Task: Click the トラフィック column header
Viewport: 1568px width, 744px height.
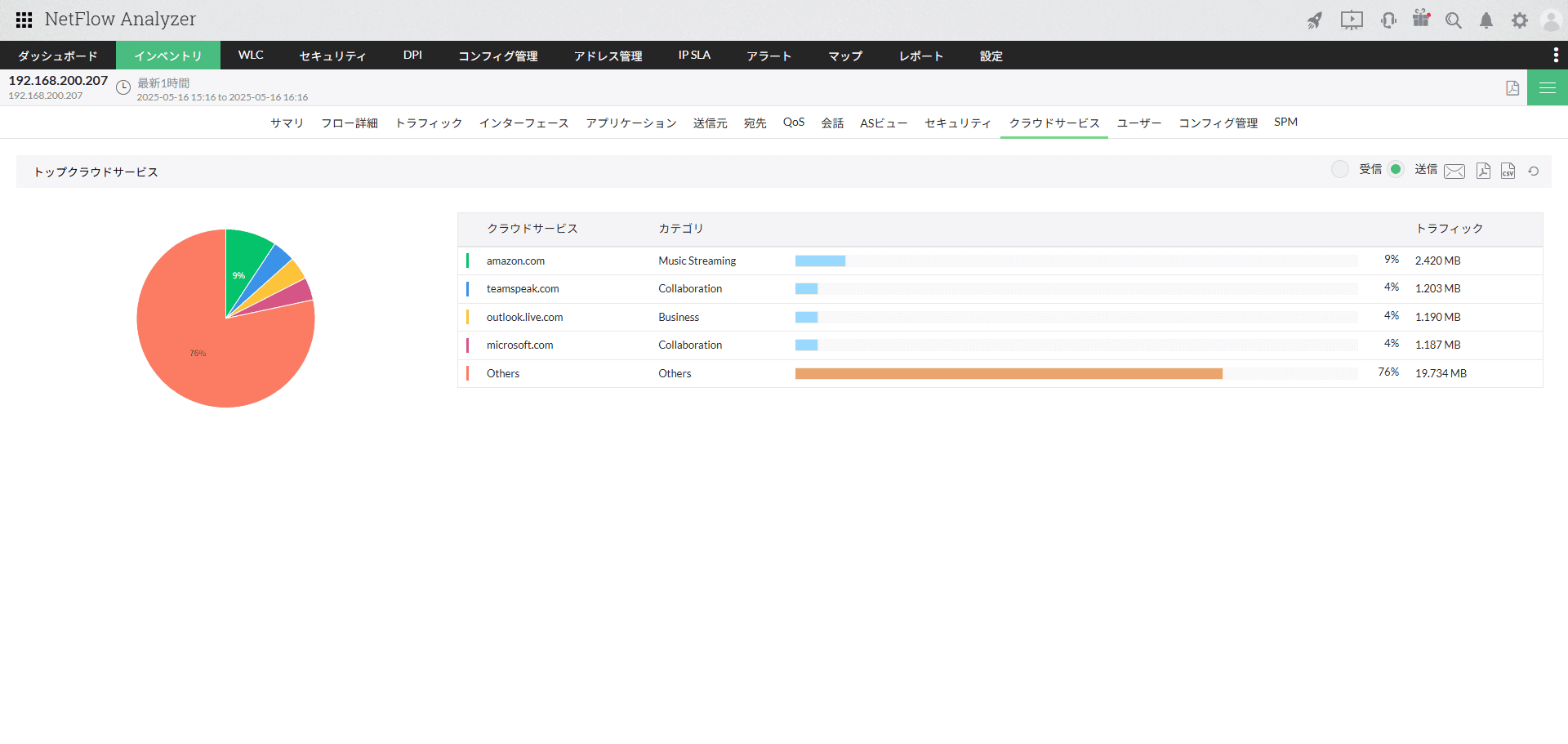Action: (1450, 229)
